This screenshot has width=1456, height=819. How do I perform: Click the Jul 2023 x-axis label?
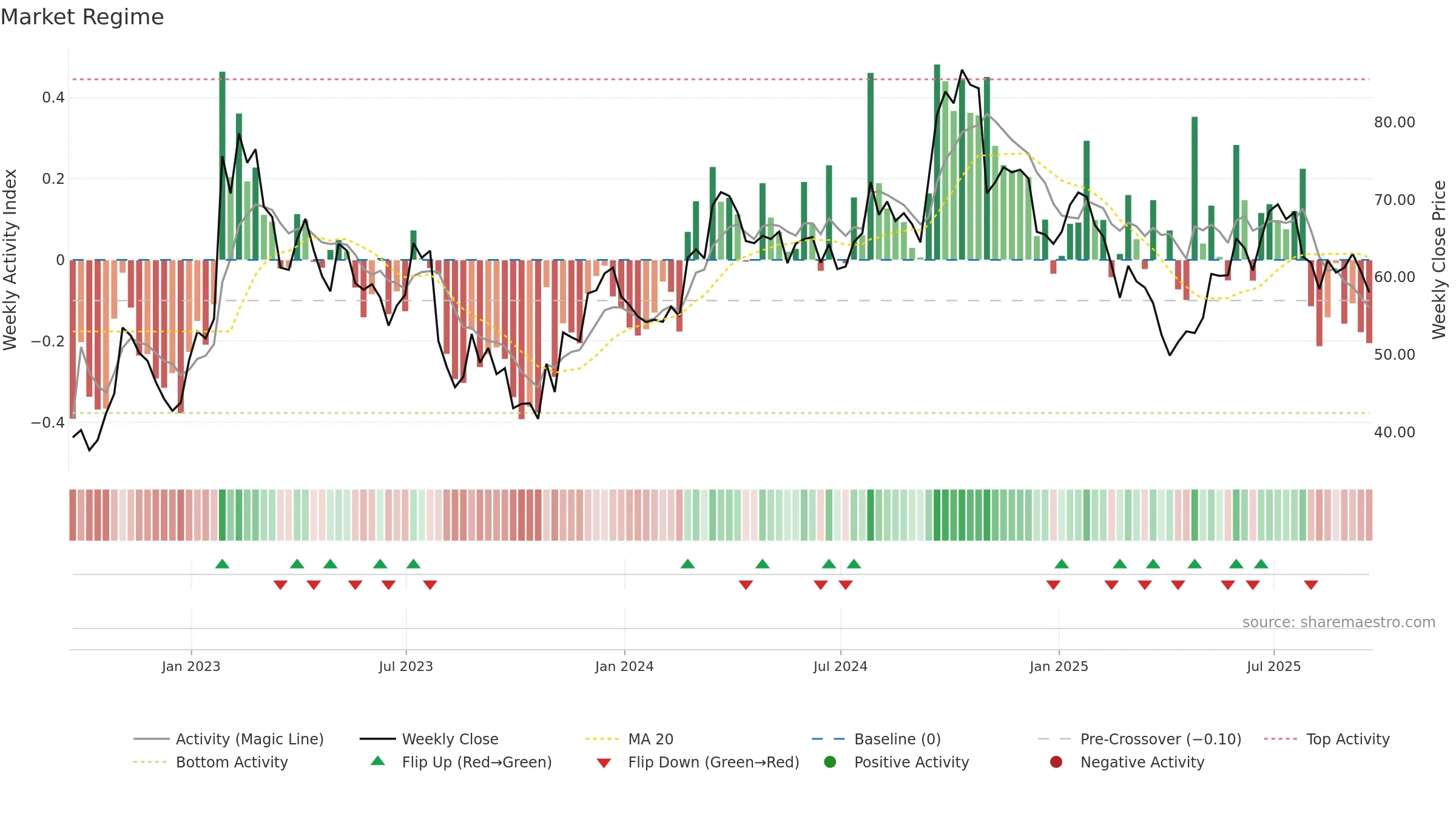coord(406,666)
